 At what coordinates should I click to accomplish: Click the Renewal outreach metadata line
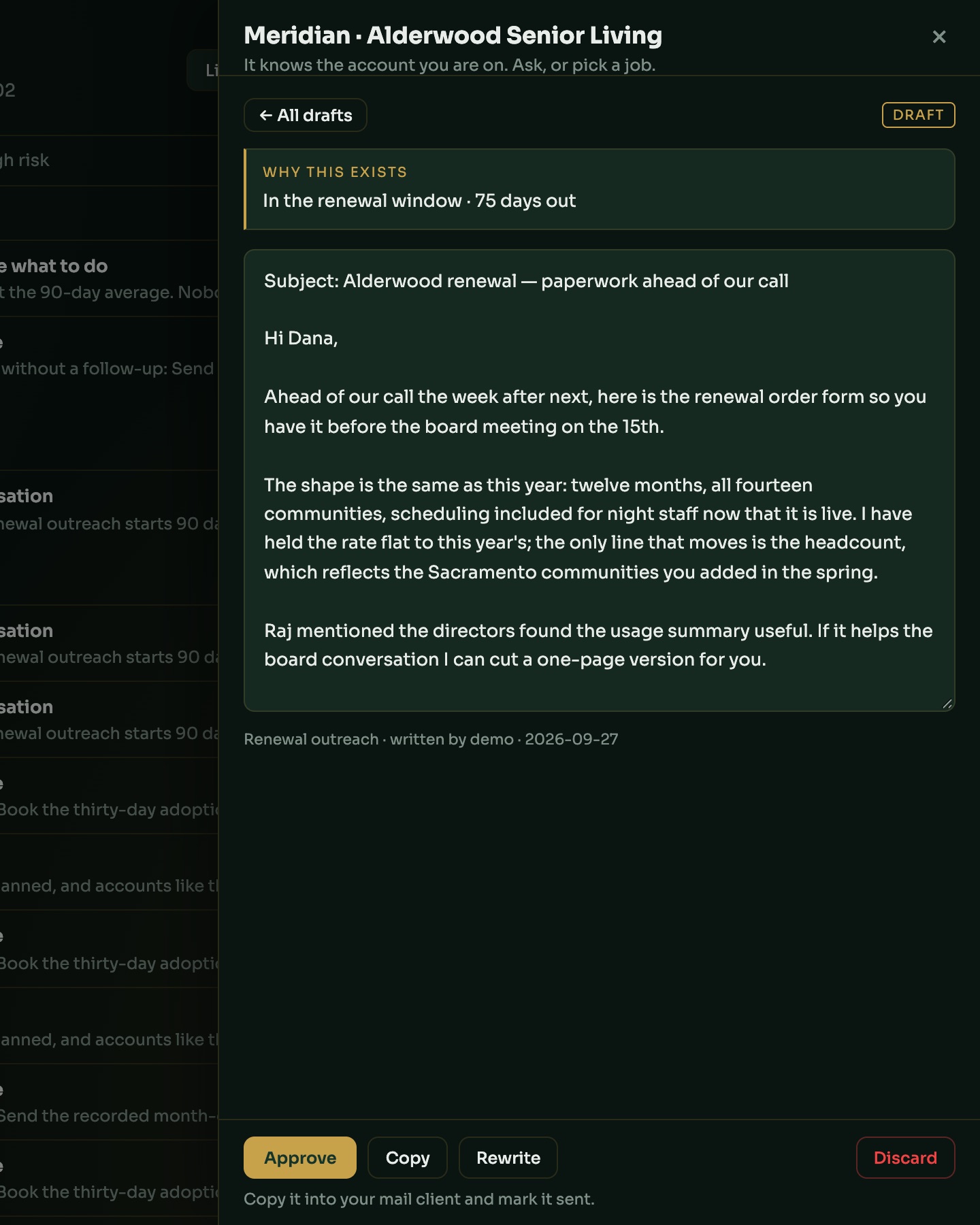coord(431,739)
